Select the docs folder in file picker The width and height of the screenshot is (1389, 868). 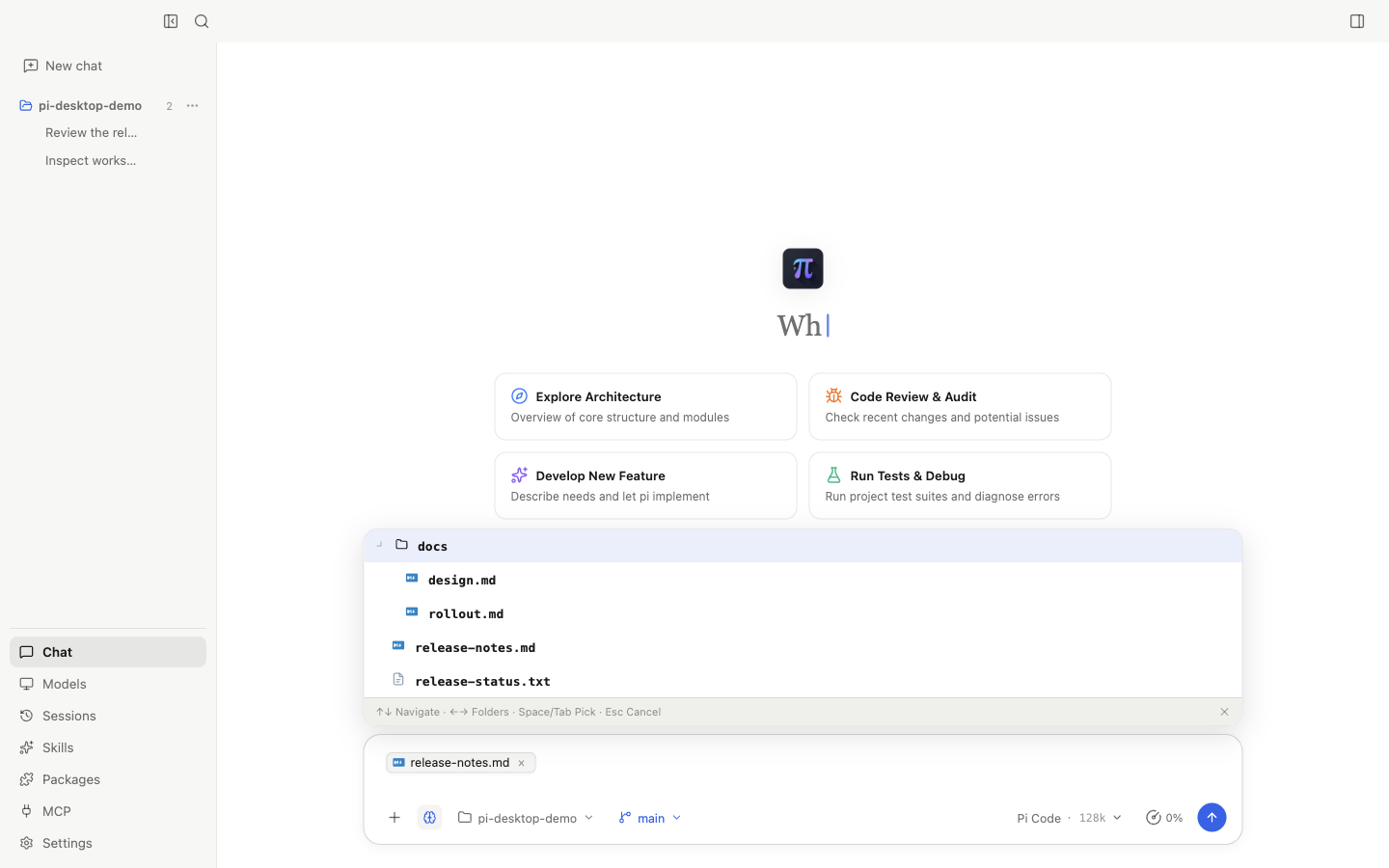803,546
